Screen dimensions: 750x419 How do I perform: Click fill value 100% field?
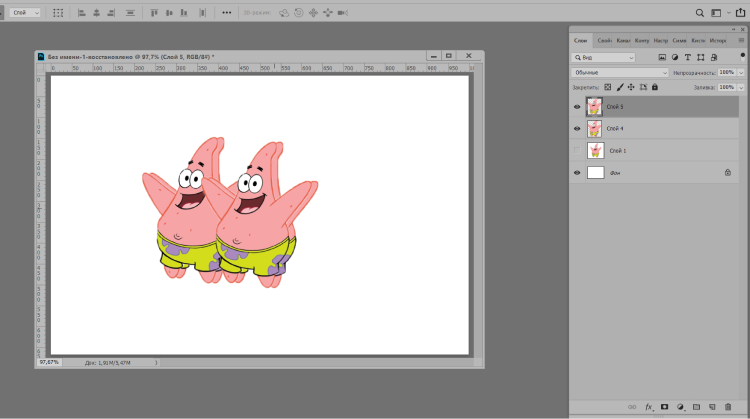tap(727, 88)
